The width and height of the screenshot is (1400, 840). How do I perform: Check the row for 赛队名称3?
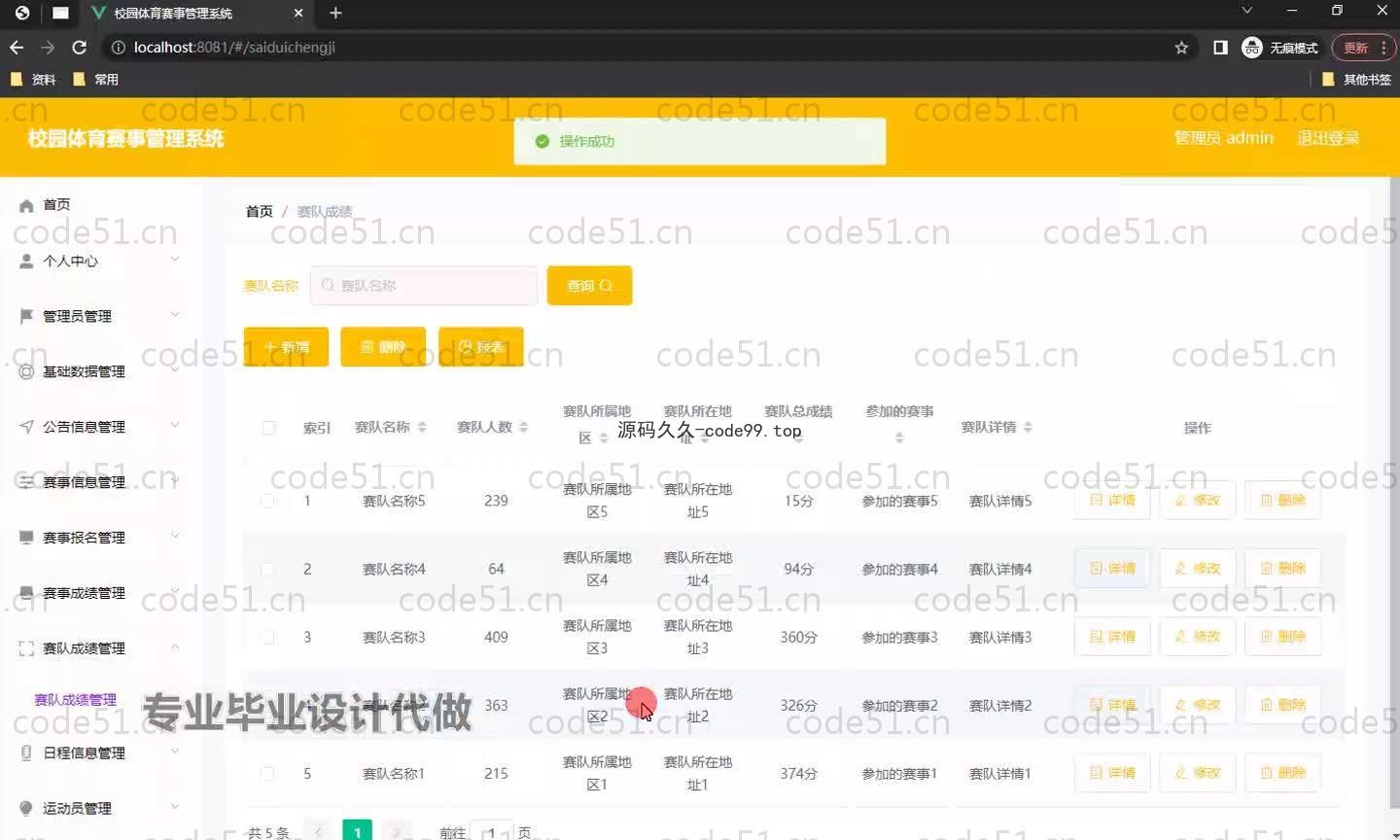[x=267, y=637]
